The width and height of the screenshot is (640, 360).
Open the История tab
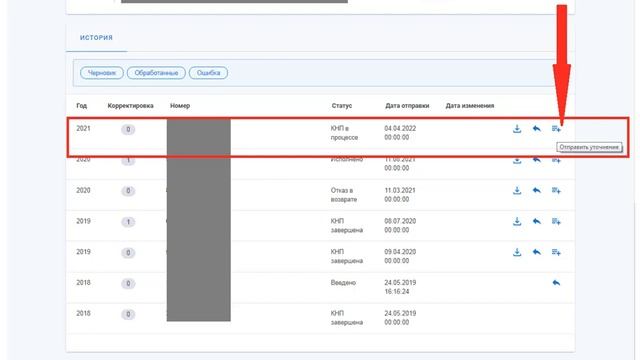coord(96,38)
